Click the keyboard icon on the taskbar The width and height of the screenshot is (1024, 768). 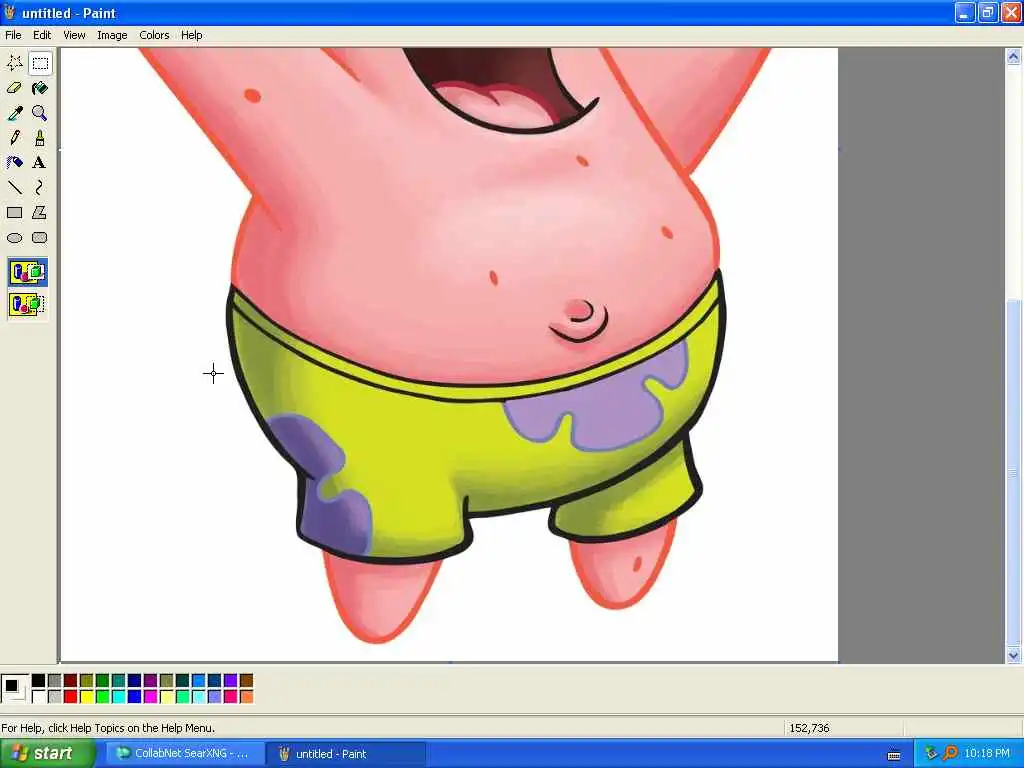[x=894, y=756]
